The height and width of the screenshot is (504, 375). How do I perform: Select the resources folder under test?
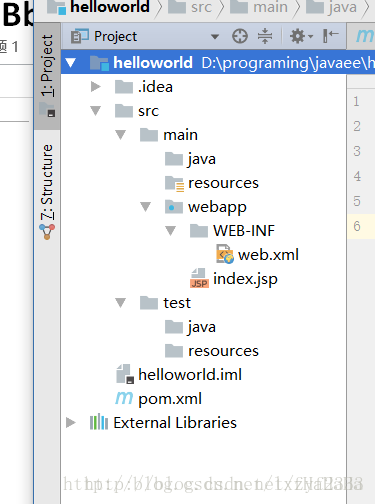coord(223,351)
